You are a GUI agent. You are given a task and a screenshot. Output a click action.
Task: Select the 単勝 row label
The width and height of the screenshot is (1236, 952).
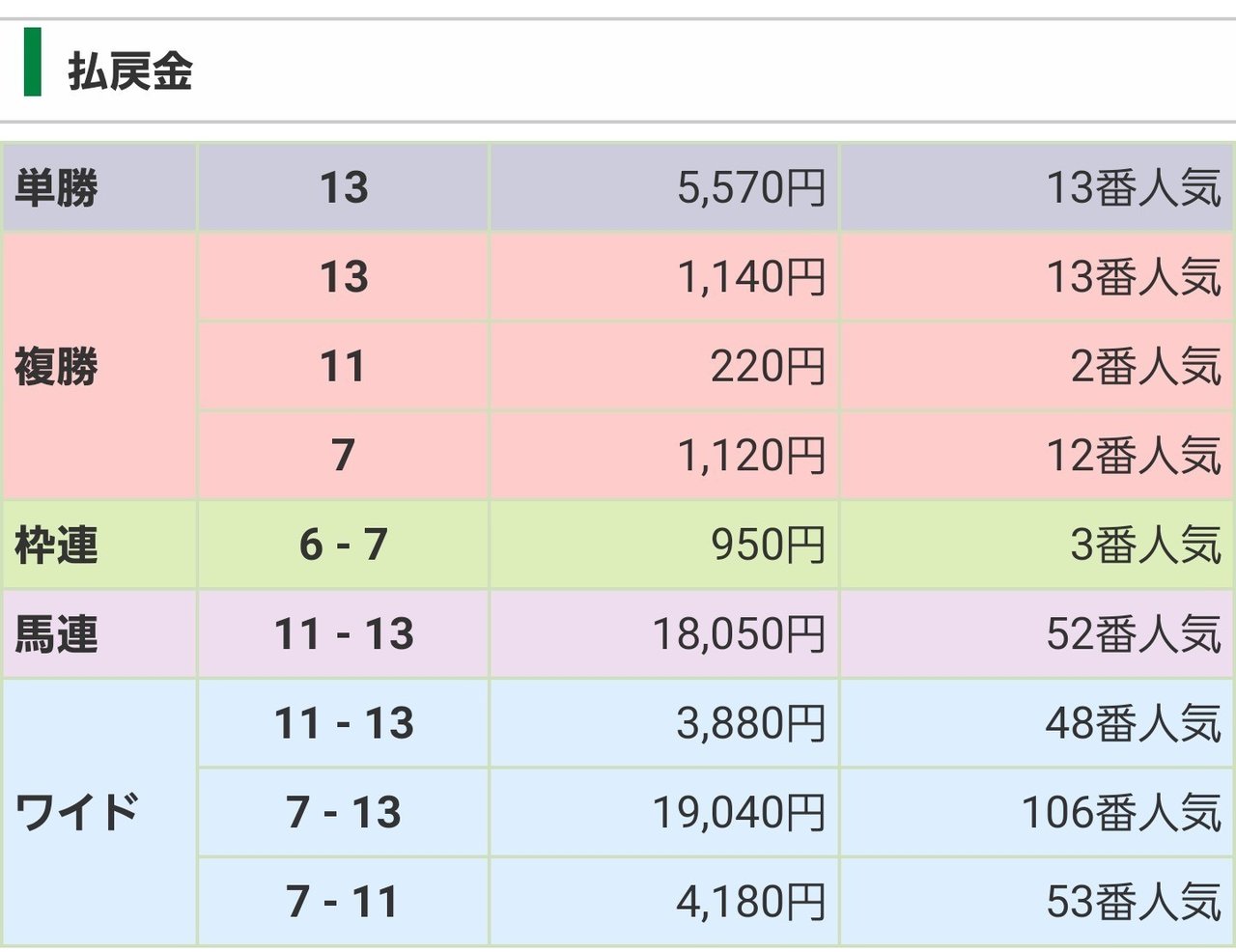pos(56,187)
